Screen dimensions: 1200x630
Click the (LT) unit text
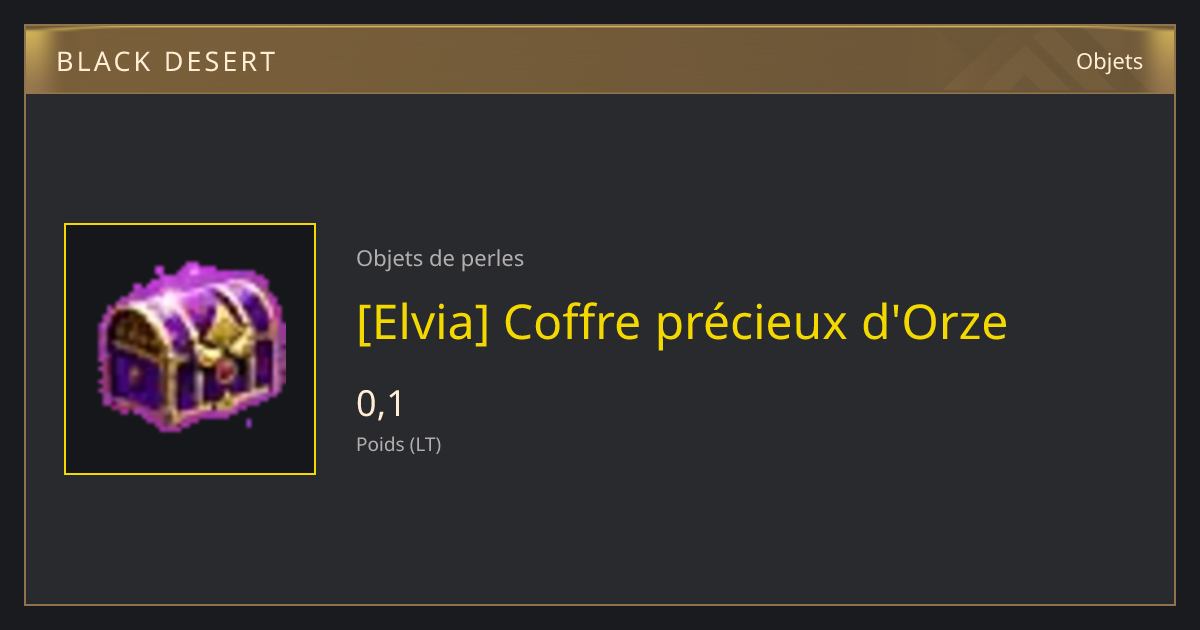pos(425,445)
